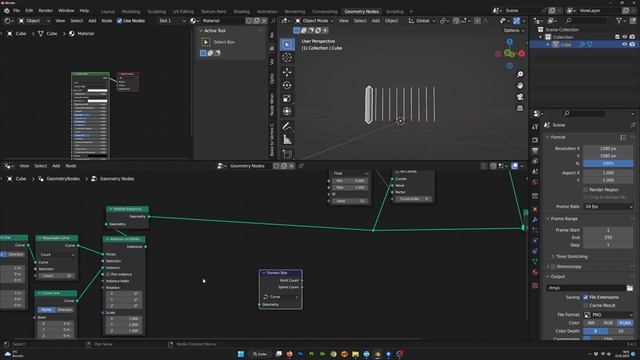
Task: Select the Select Box tool in viewport toolbar
Action: pos(287,44)
